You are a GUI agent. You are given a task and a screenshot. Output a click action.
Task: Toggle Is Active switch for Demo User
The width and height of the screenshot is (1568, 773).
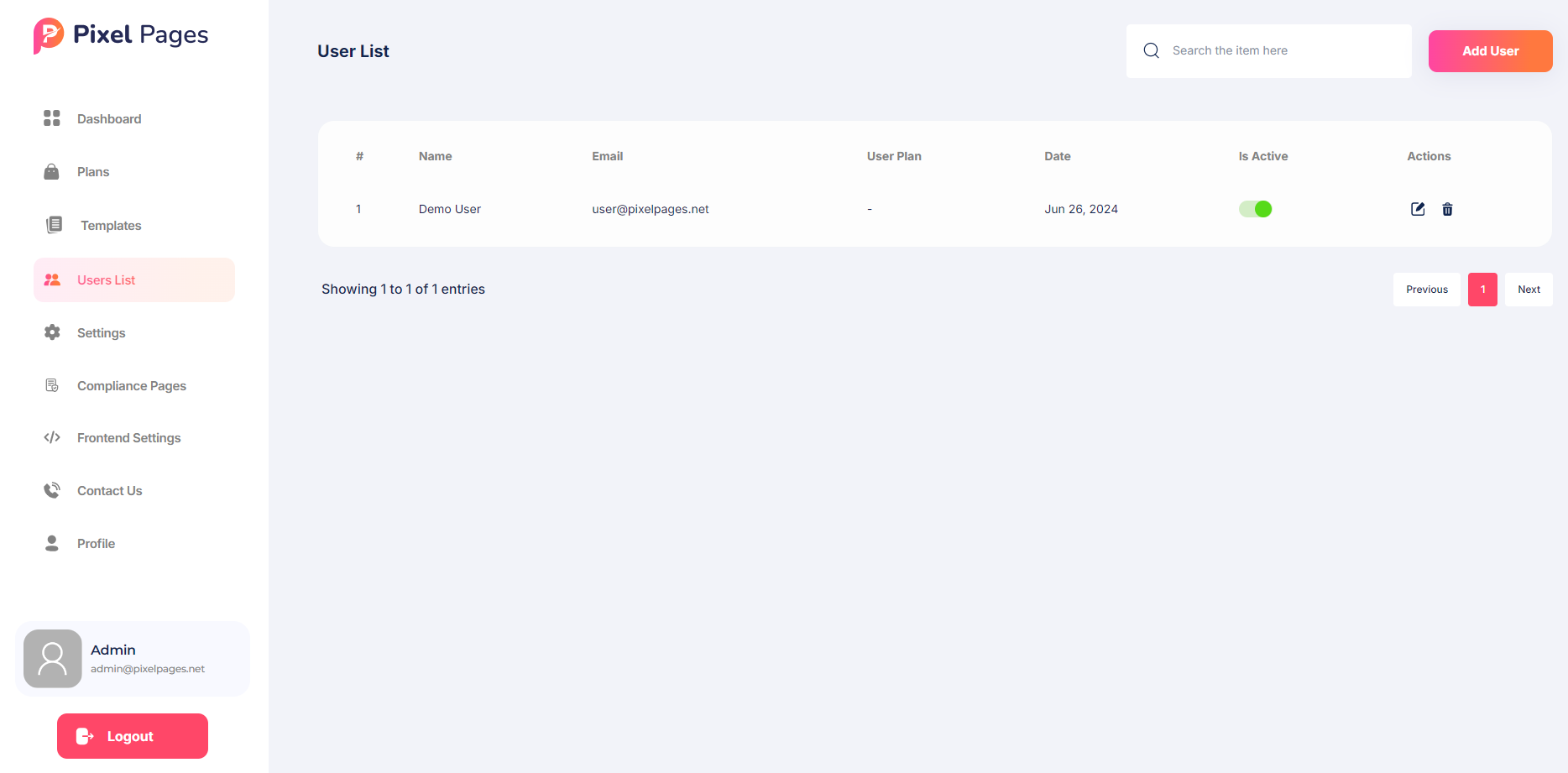pos(1256,209)
